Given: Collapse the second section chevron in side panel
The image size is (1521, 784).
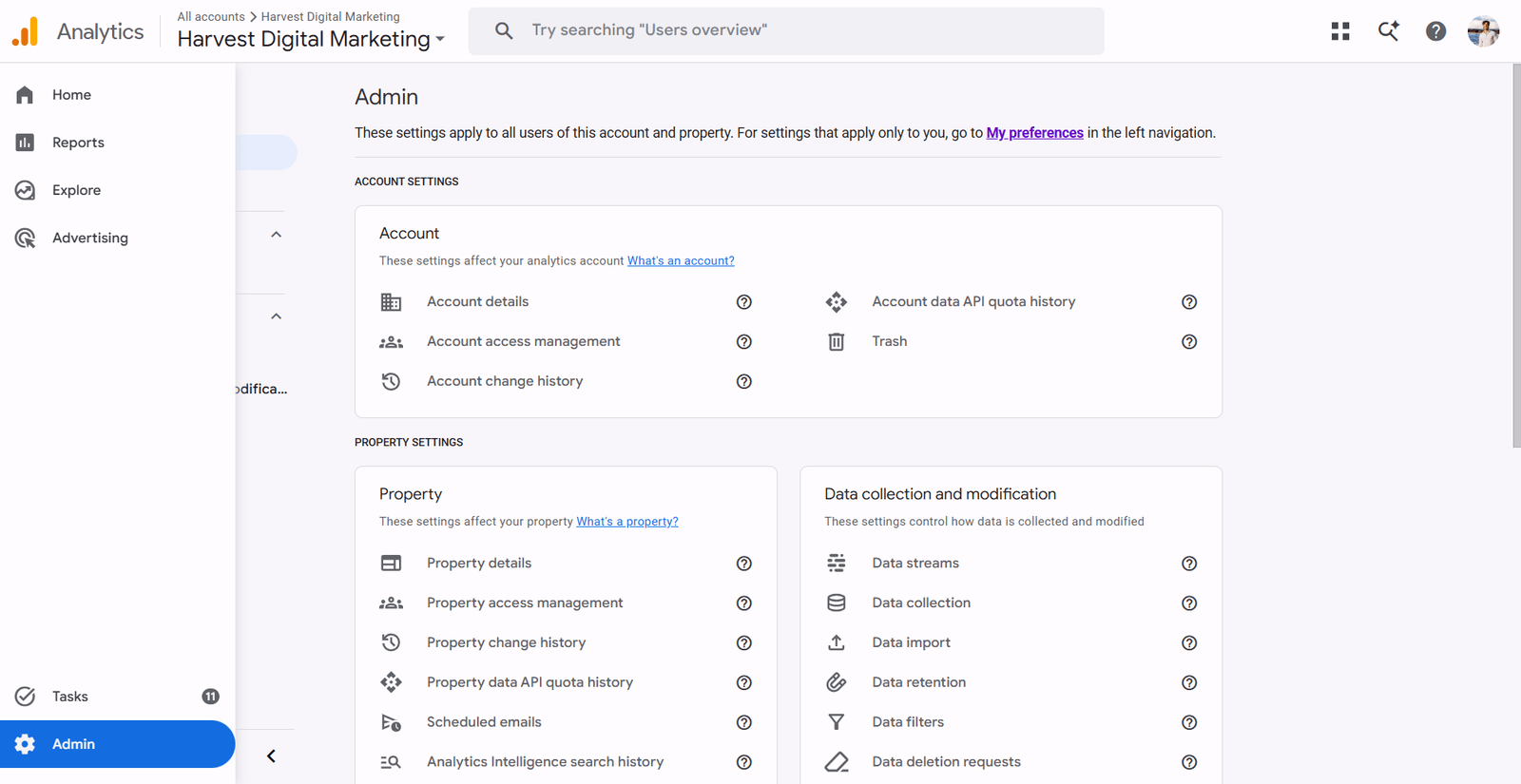Looking at the screenshot, I should coord(276,316).
